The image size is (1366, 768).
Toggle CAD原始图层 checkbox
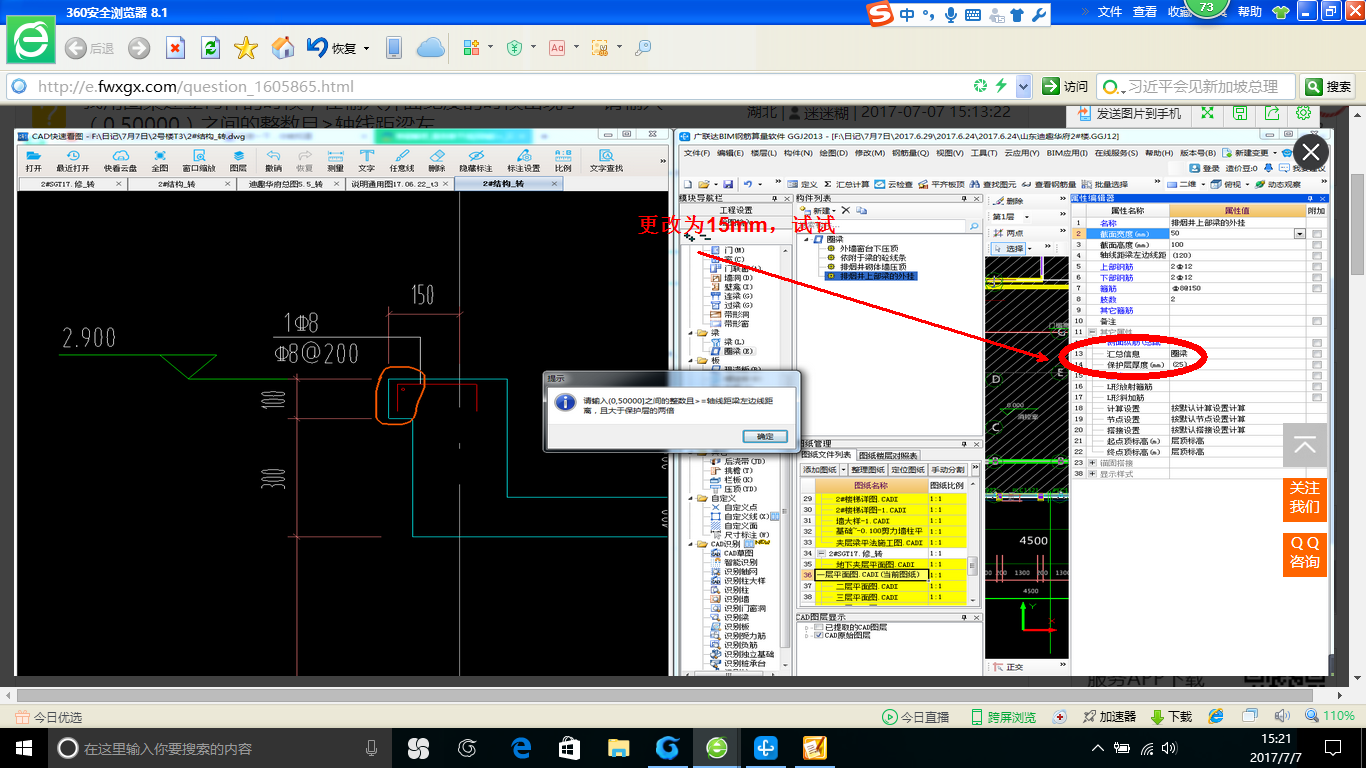point(820,636)
